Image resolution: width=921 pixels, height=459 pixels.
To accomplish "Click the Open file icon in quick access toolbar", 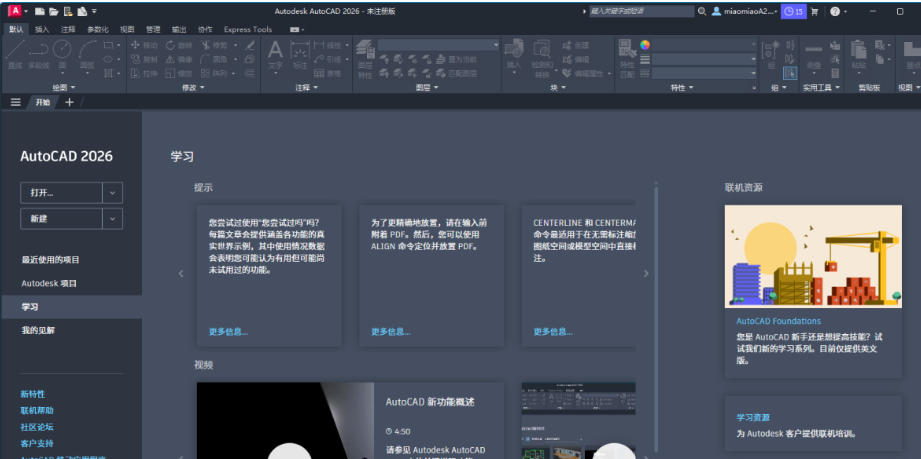I will (x=53, y=11).
